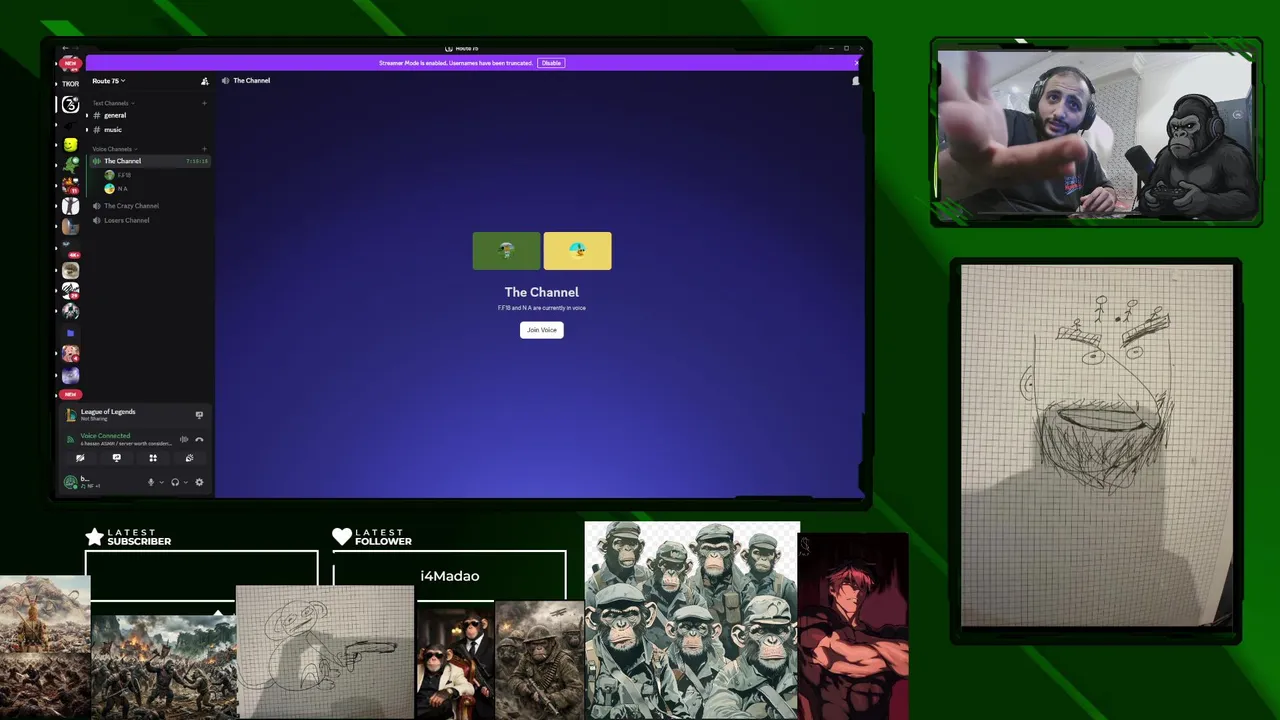Click user N A in voice channel list
Viewport: 1280px width, 720px height.
pos(116,189)
